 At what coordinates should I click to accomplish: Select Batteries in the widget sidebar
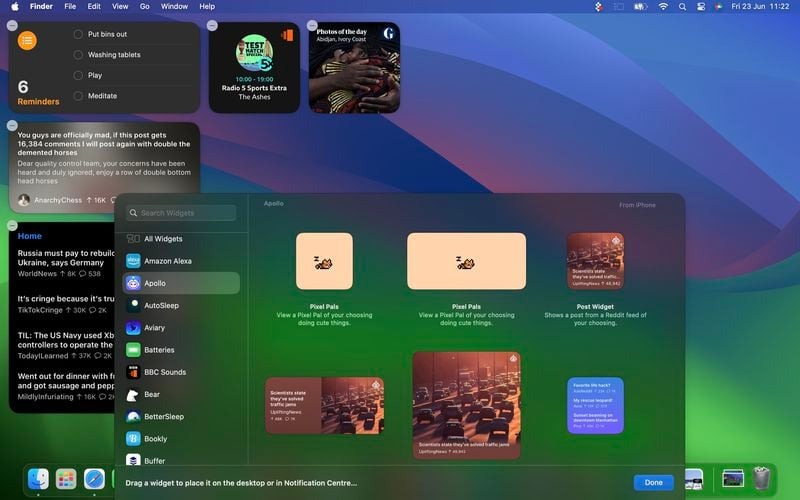click(x=181, y=350)
